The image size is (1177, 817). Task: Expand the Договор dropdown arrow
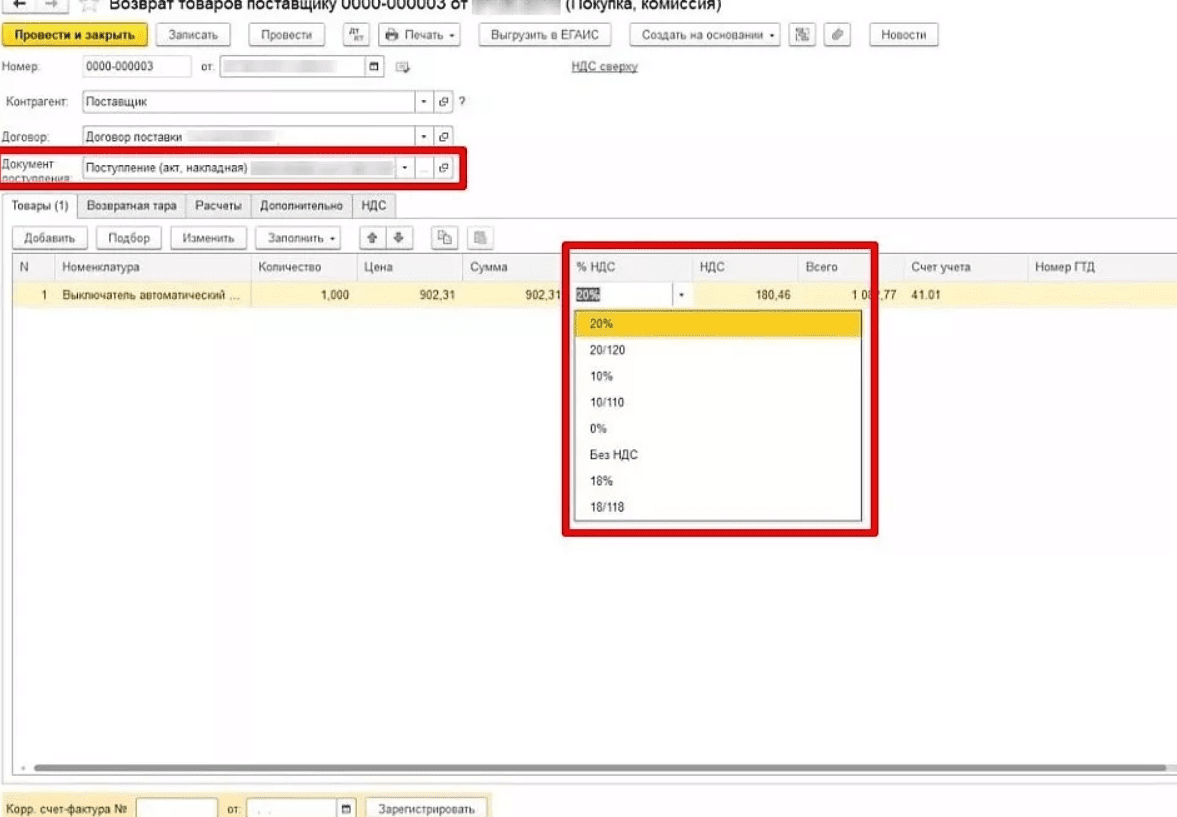coord(424,136)
